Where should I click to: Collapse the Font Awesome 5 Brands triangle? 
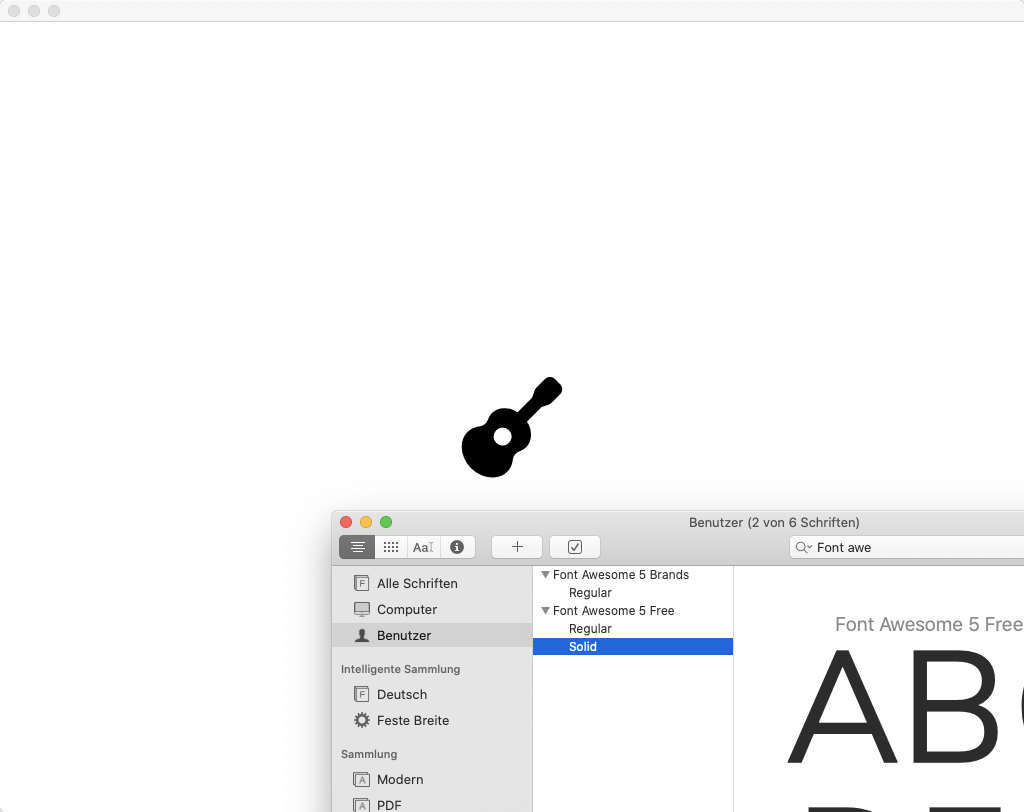click(546, 575)
